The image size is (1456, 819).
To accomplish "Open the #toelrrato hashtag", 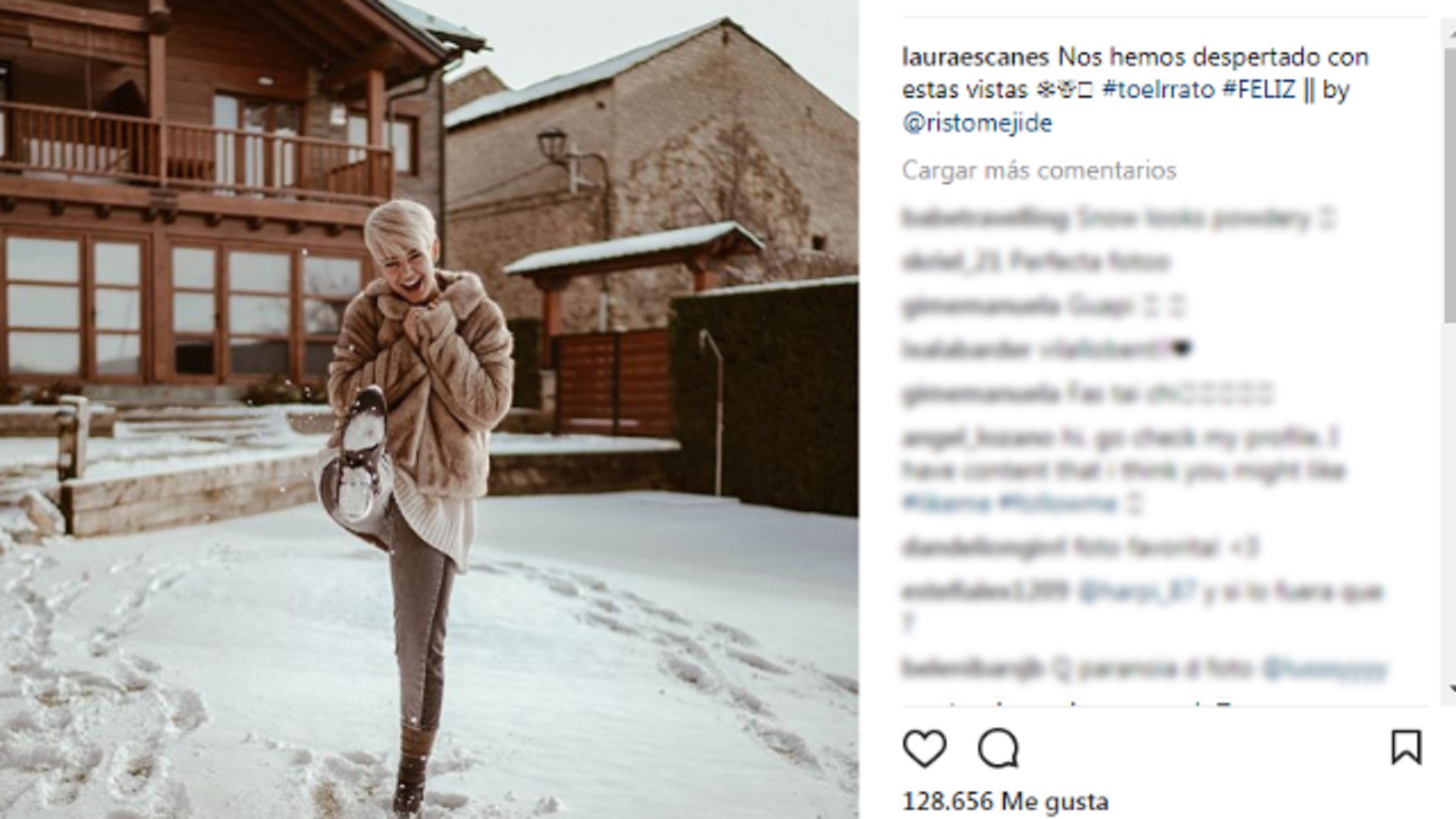I will point(1158,89).
